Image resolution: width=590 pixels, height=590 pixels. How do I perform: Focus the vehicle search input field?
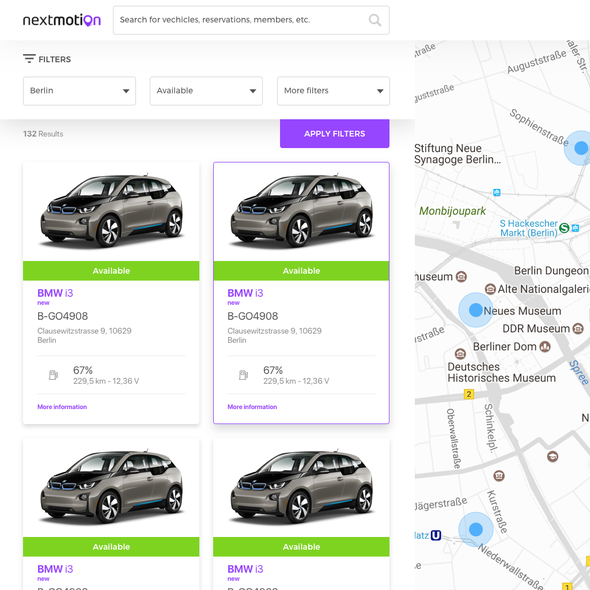pos(251,20)
